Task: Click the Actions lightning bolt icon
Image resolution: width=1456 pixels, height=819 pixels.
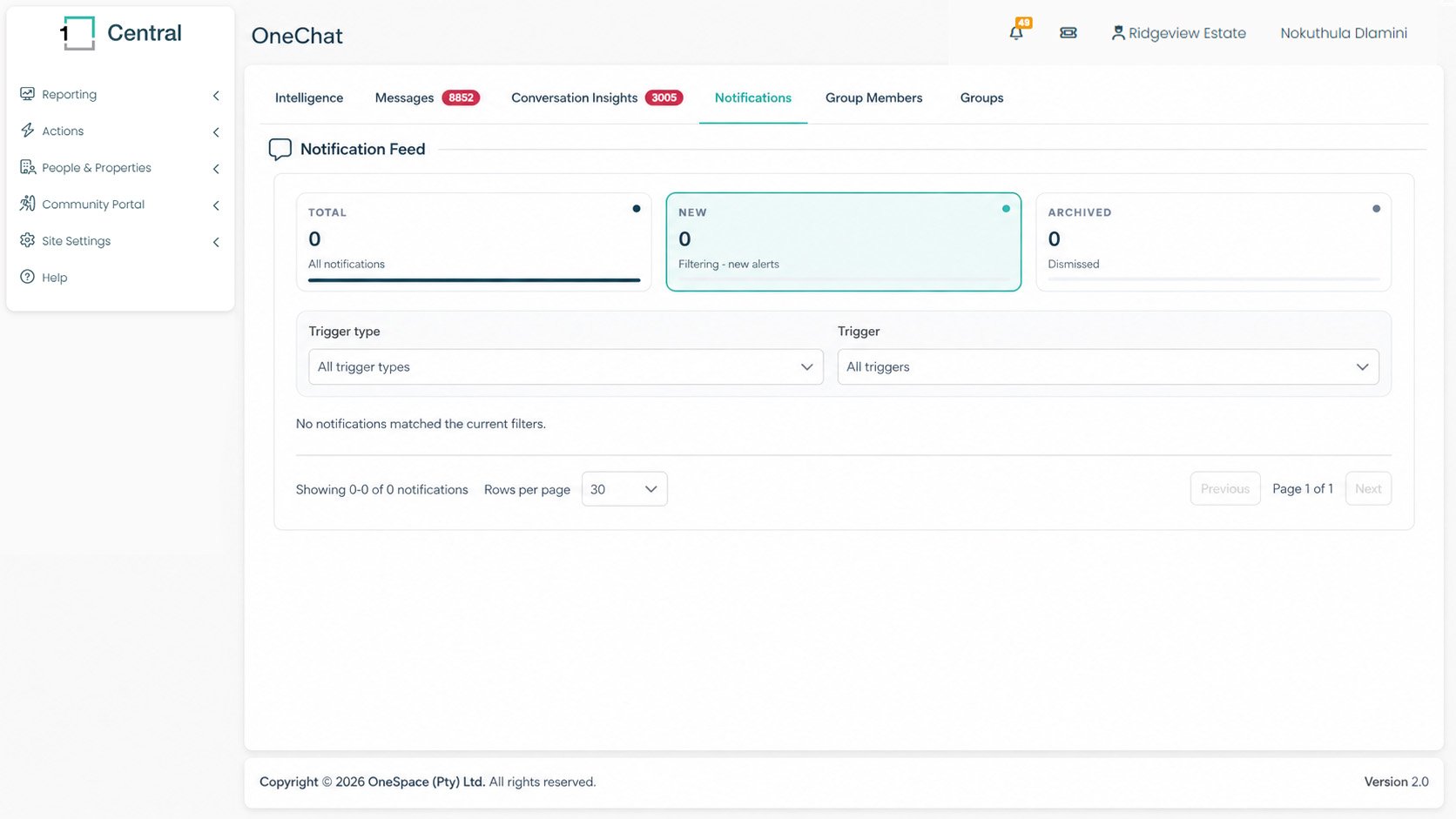Action: tap(27, 131)
